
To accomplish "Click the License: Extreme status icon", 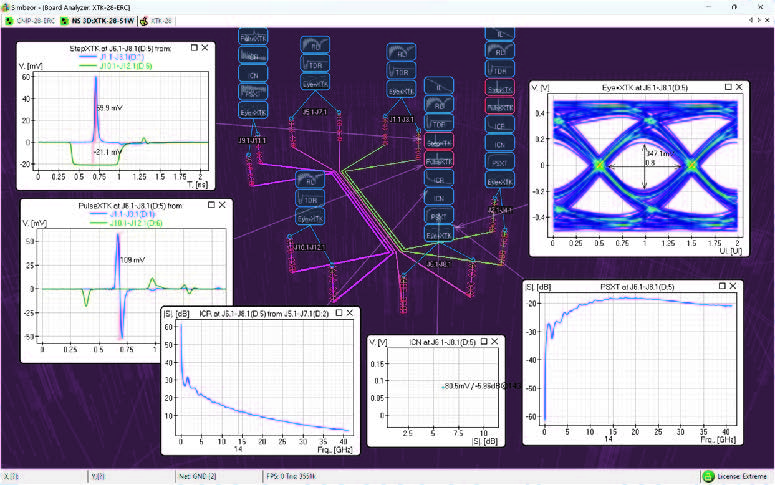I will pos(708,478).
